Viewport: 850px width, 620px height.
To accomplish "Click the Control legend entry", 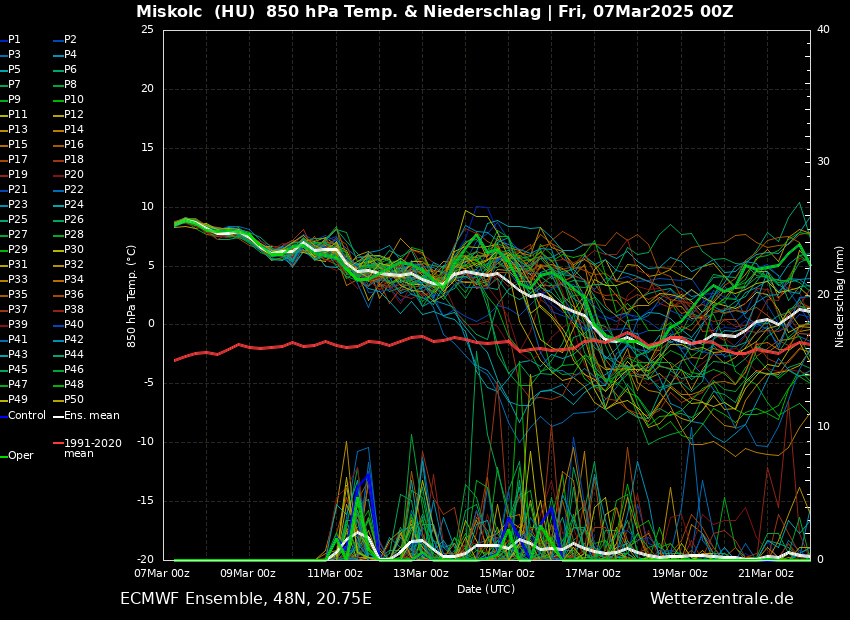I will pos(27,415).
